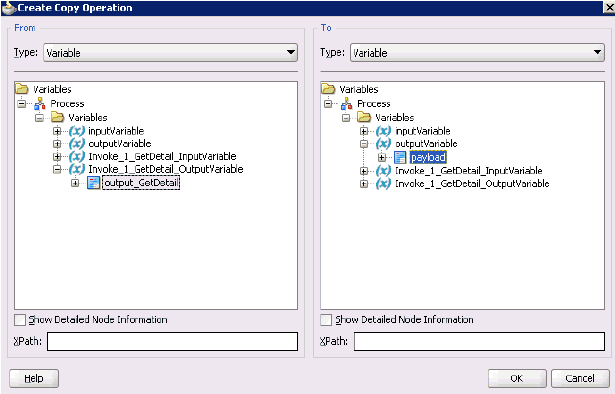
Task: Select Invoke_1_GetDetail_InputVariable label in To tree
Action: coord(469,171)
